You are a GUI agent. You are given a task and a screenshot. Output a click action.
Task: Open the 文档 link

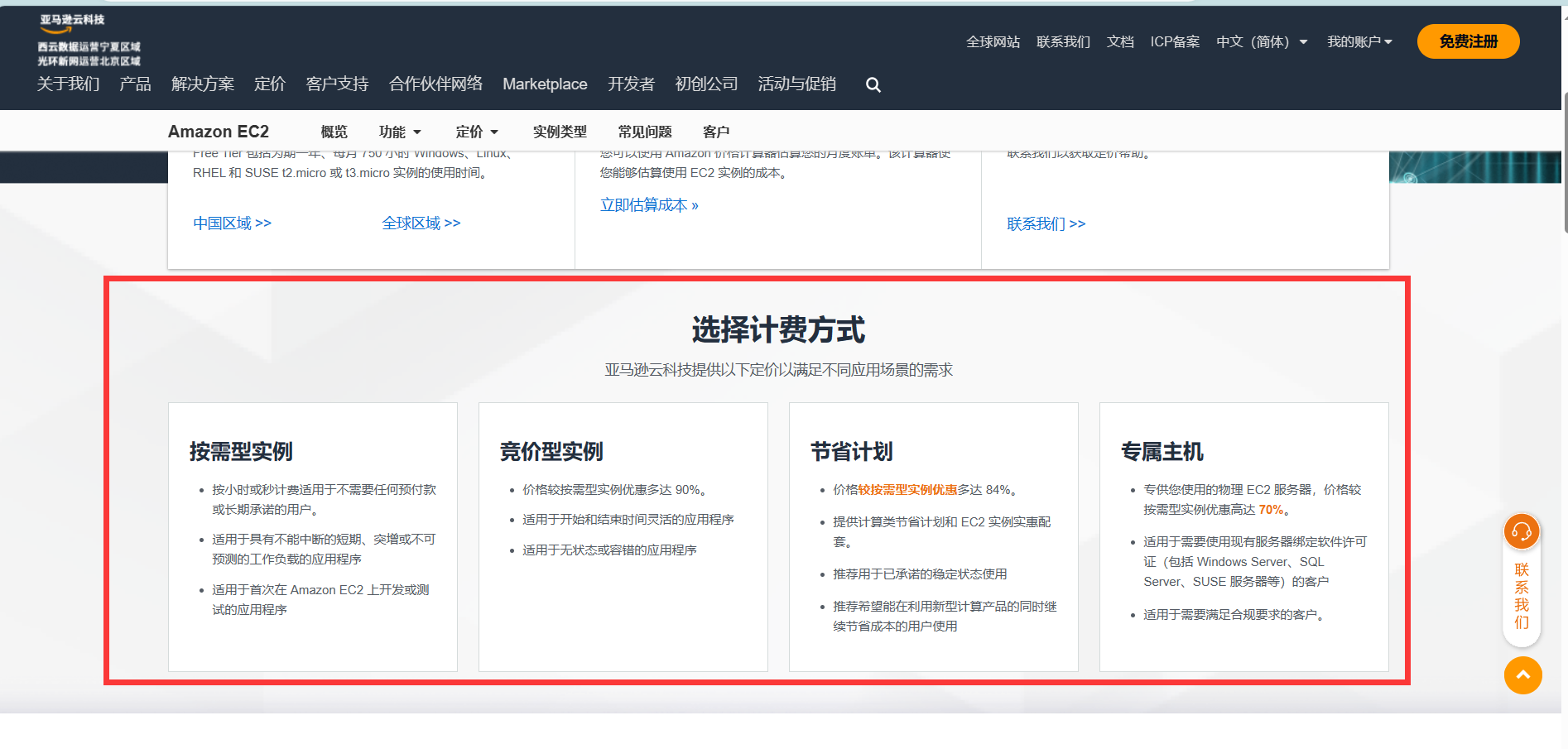coord(1120,41)
